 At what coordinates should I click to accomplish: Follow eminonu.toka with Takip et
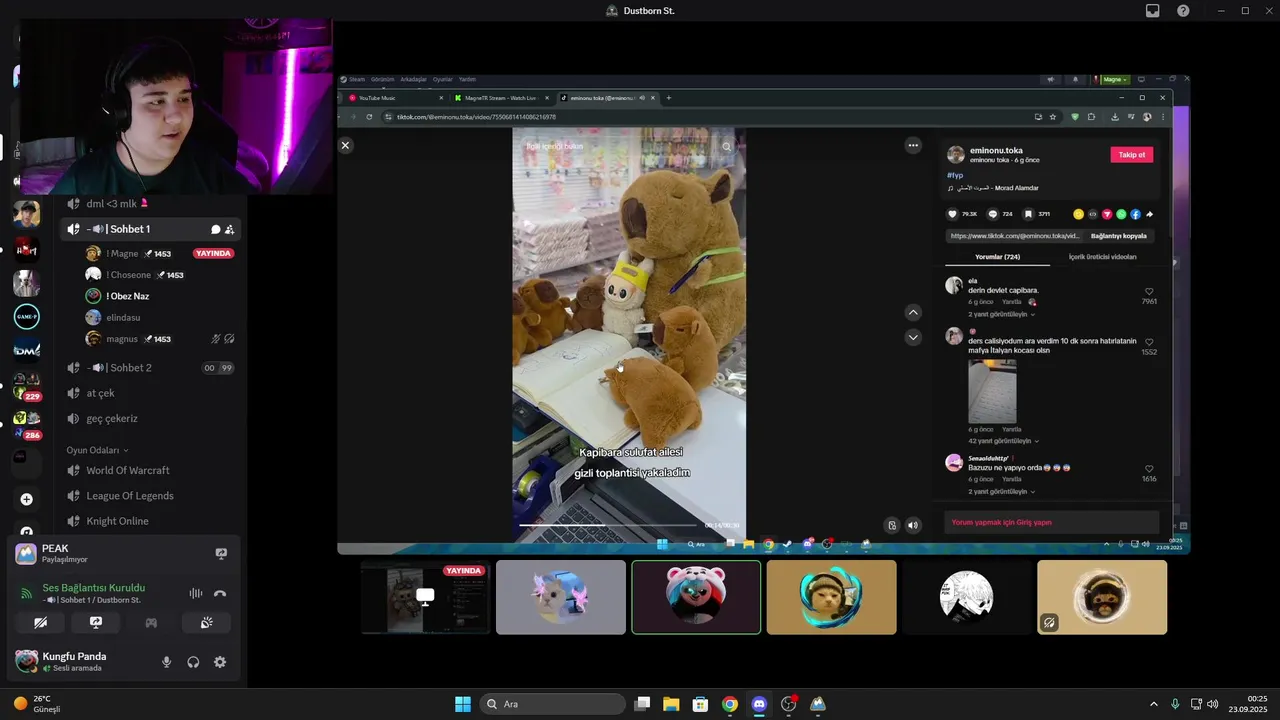point(1131,155)
